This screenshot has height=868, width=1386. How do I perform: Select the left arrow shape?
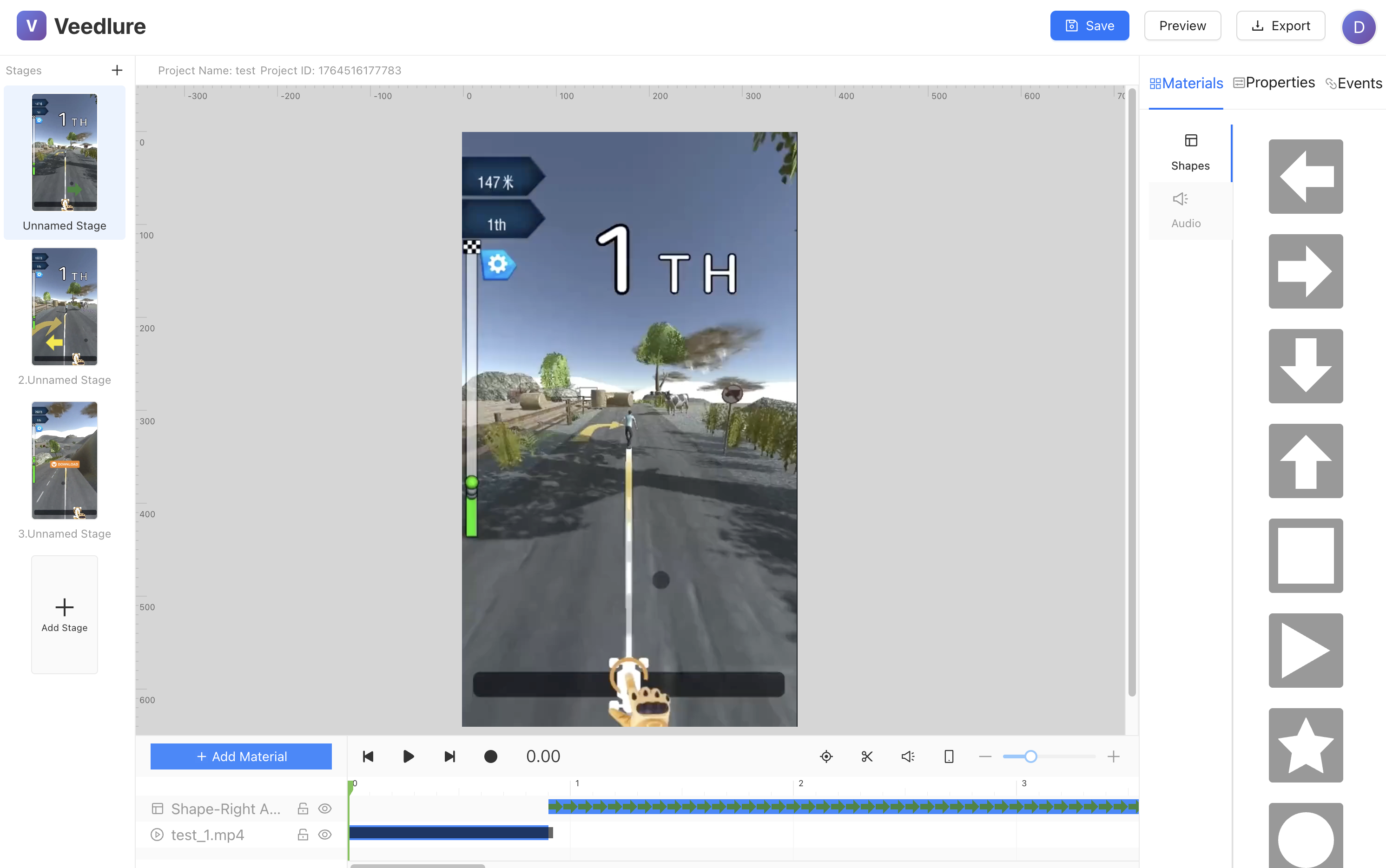pos(1305,176)
